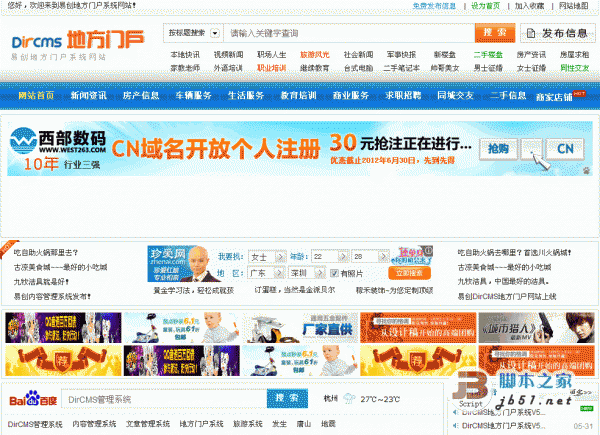Click the 地方门户系统 keyword link
The height and width of the screenshot is (435, 600).
pyautogui.click(x=201, y=424)
